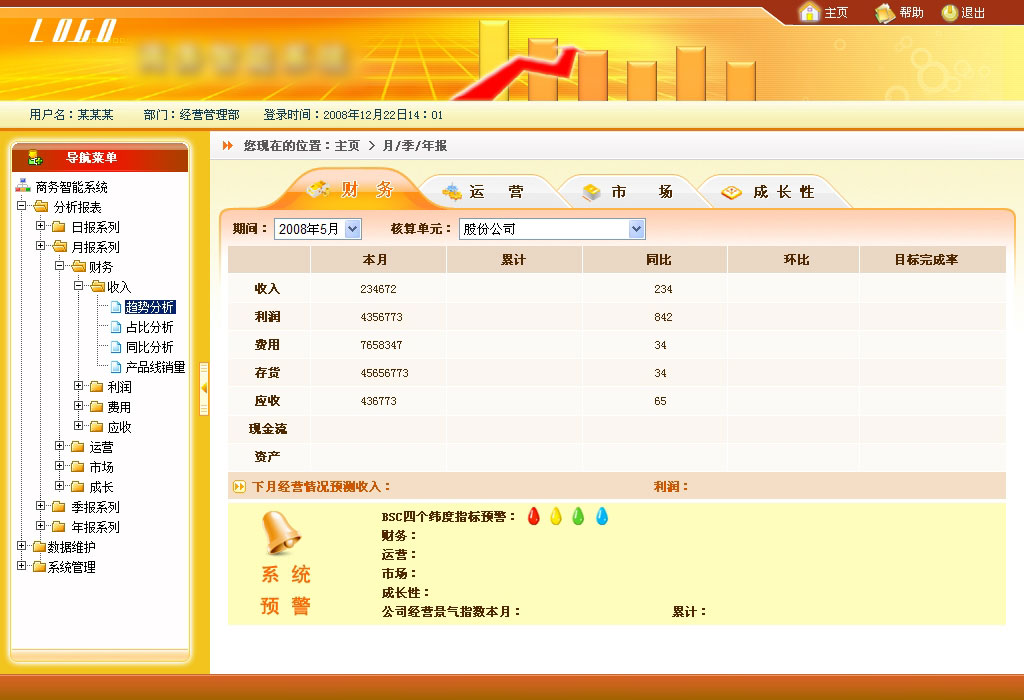
Task: Click the arrow icon before 下月经营情况预测收入
Action: click(239, 486)
